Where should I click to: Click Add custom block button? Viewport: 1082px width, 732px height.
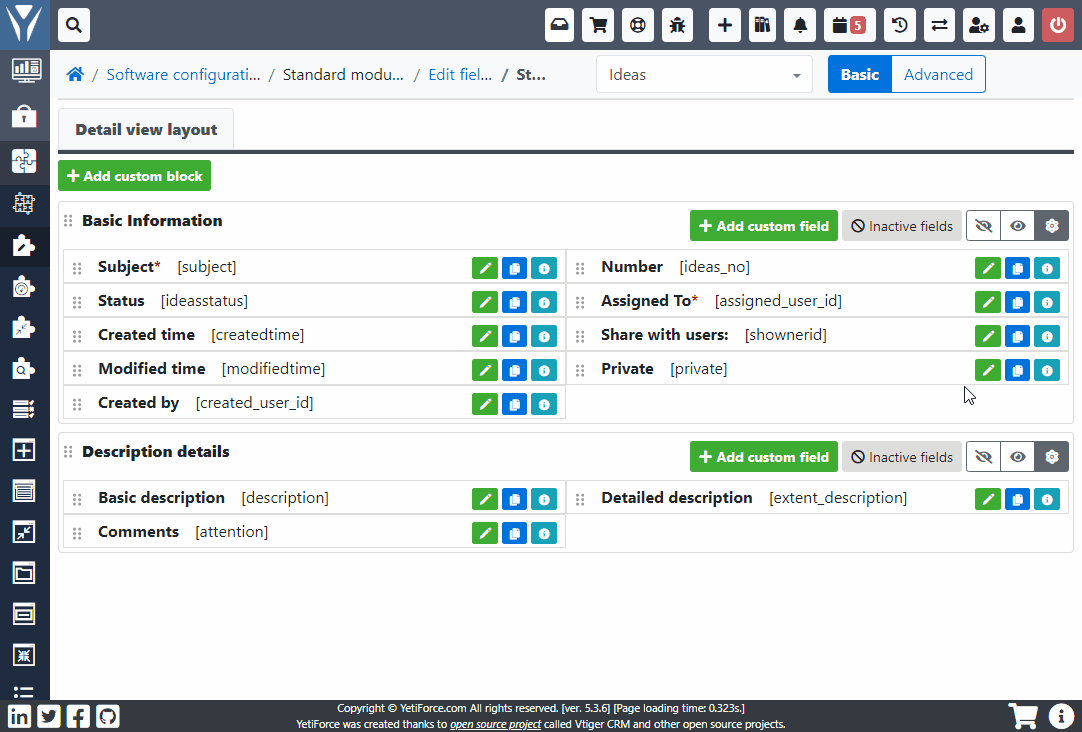tap(135, 176)
